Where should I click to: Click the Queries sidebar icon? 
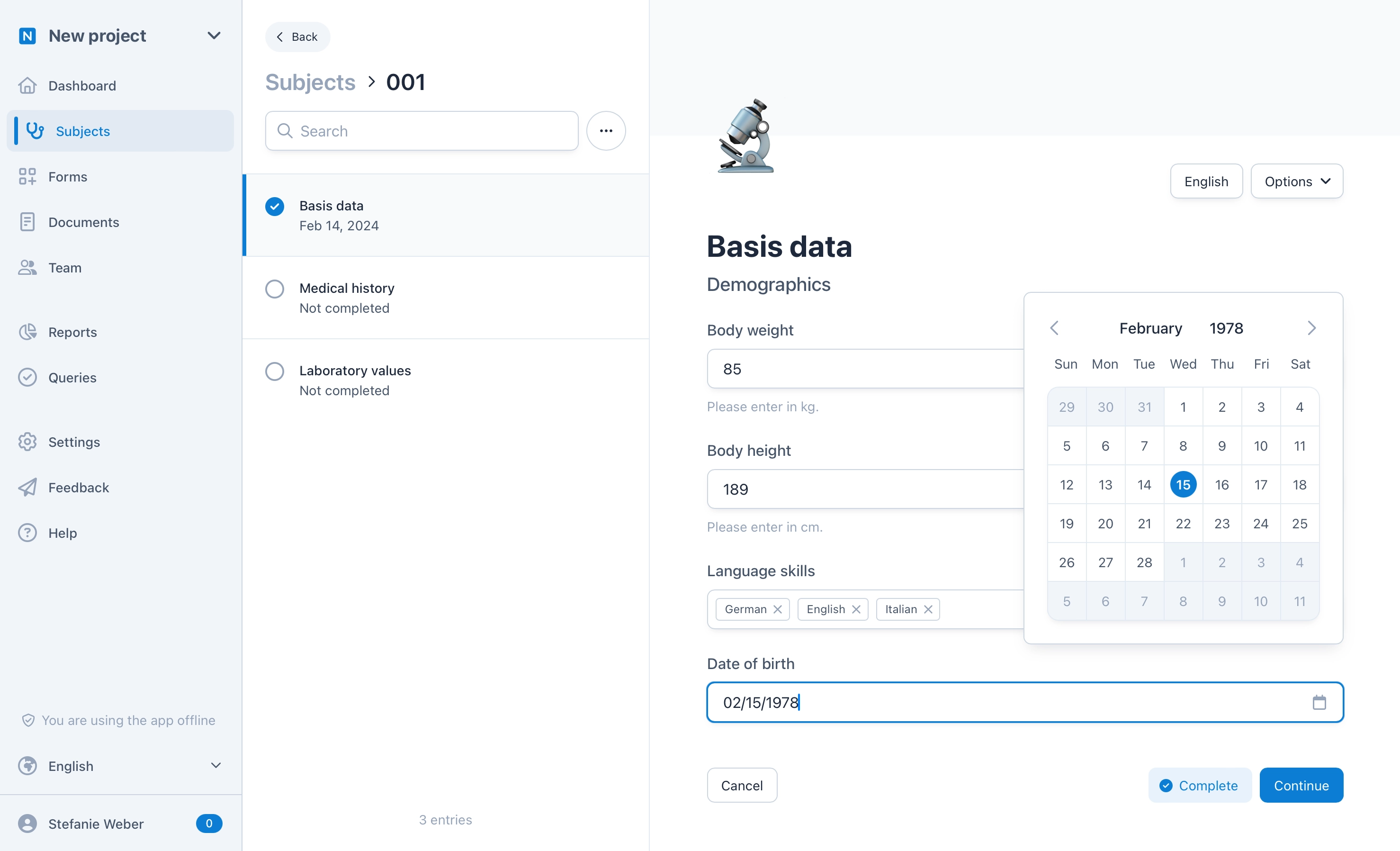coord(27,377)
